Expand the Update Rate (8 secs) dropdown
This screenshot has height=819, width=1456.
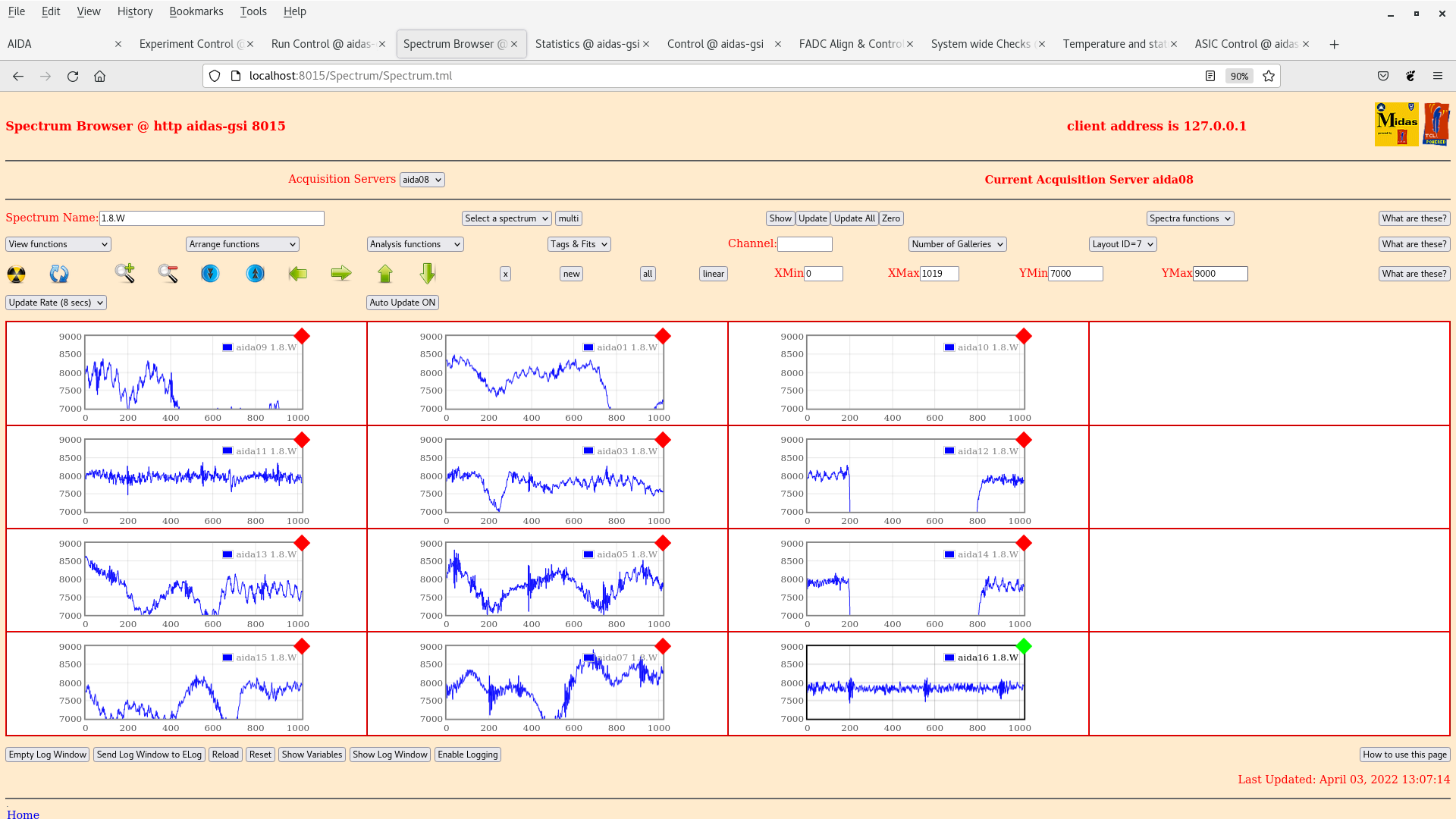pos(56,303)
